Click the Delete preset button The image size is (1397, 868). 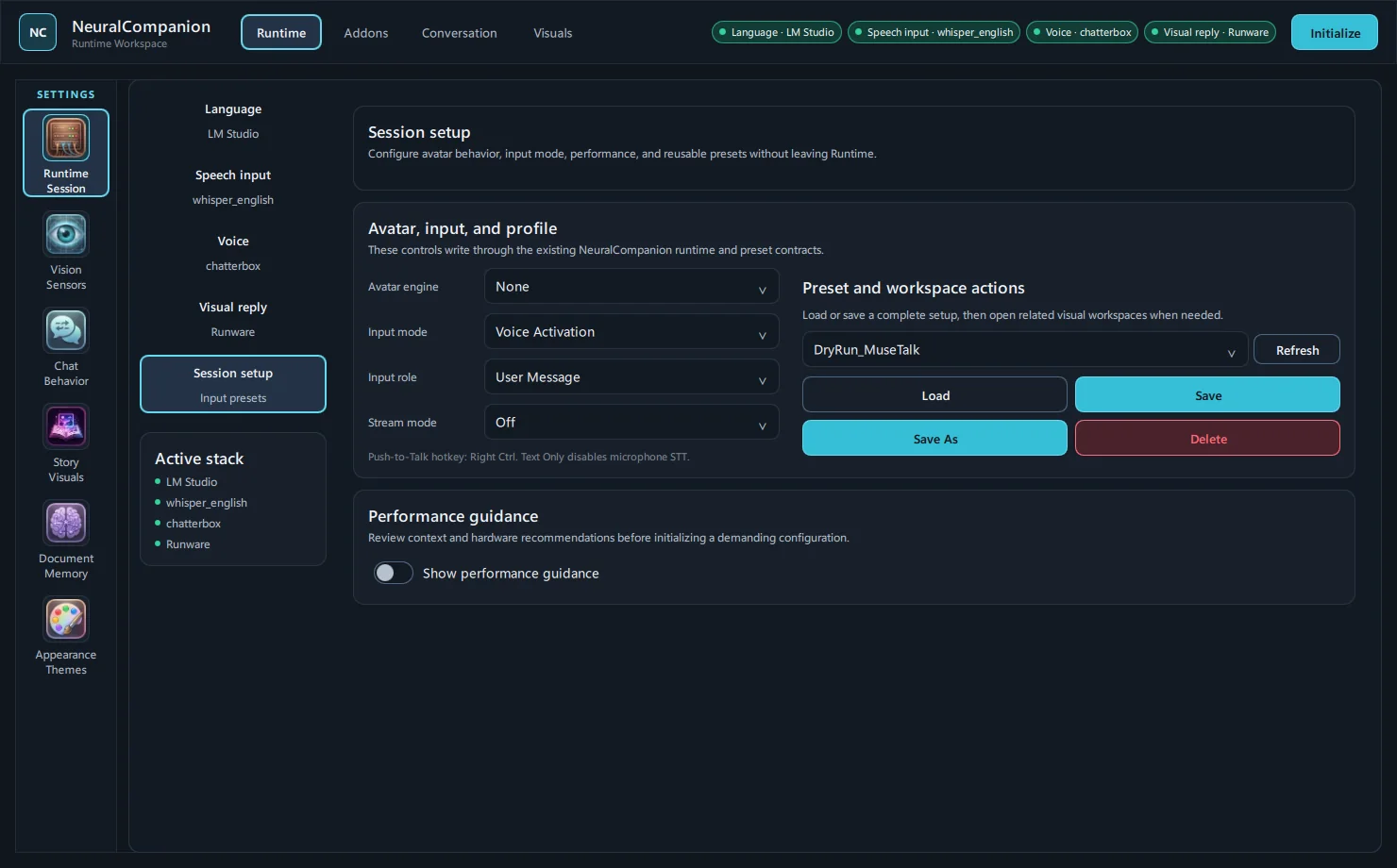point(1207,439)
